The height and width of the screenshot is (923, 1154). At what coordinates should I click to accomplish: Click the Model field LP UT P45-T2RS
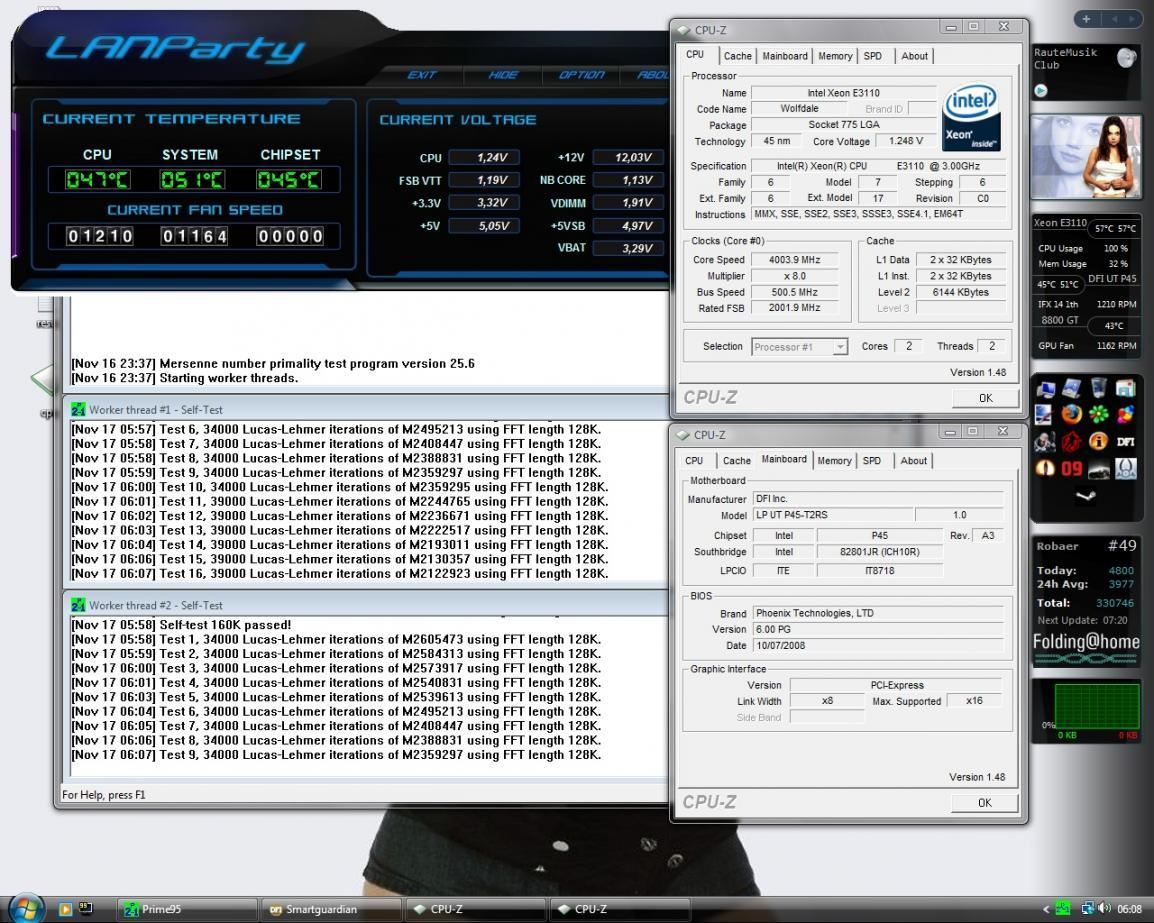tap(832, 515)
